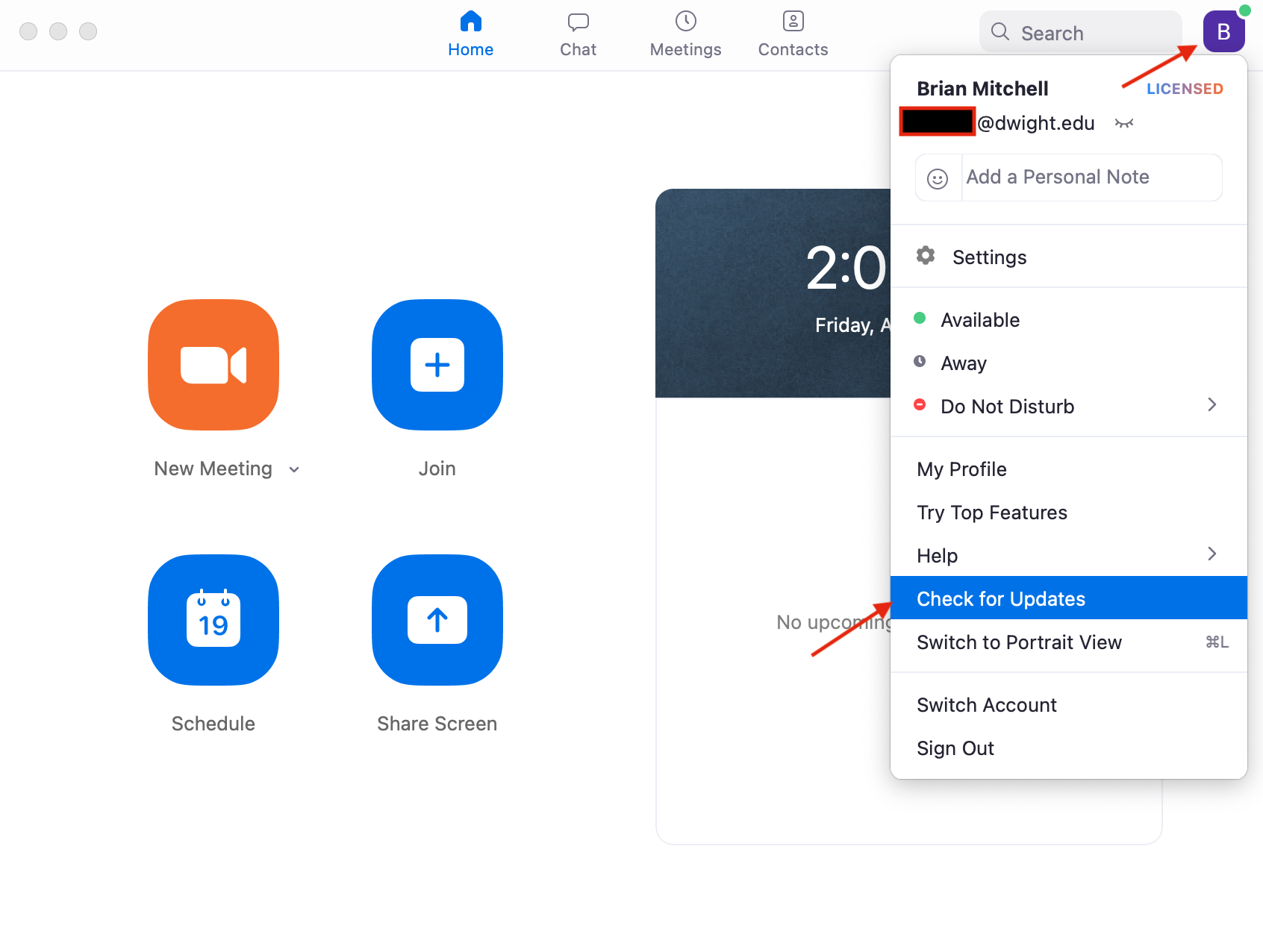This screenshot has width=1263, height=952.
Task: Click the Join label
Action: 437,469
